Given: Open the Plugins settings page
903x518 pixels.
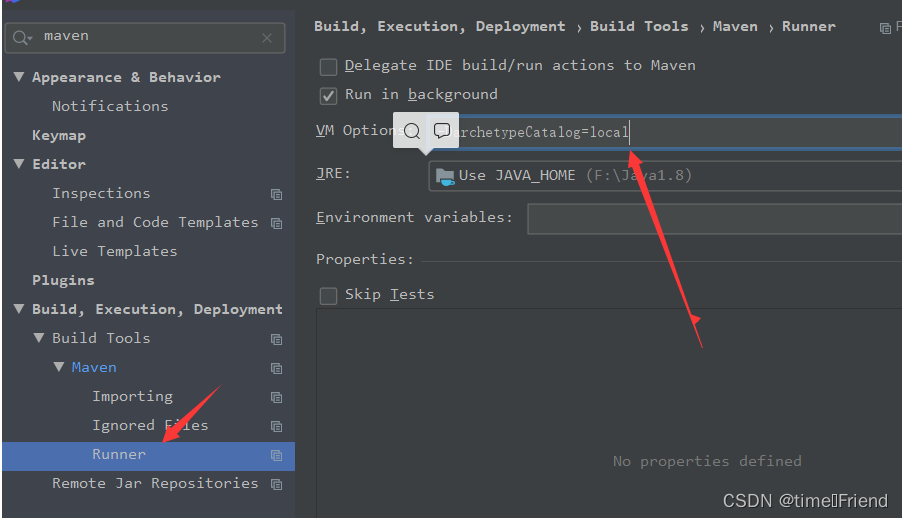Looking at the screenshot, I should coord(63,281).
